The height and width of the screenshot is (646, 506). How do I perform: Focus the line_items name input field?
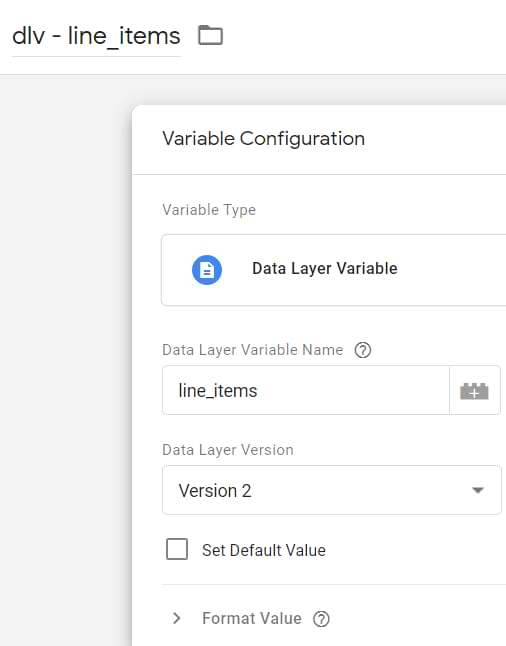coord(305,390)
